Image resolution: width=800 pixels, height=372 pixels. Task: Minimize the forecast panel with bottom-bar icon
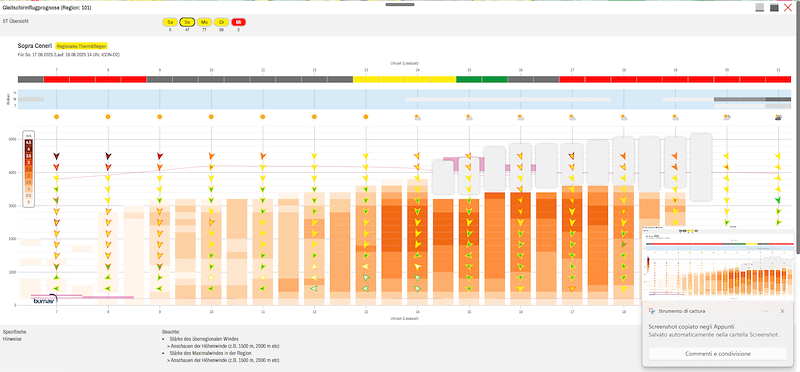click(x=760, y=8)
